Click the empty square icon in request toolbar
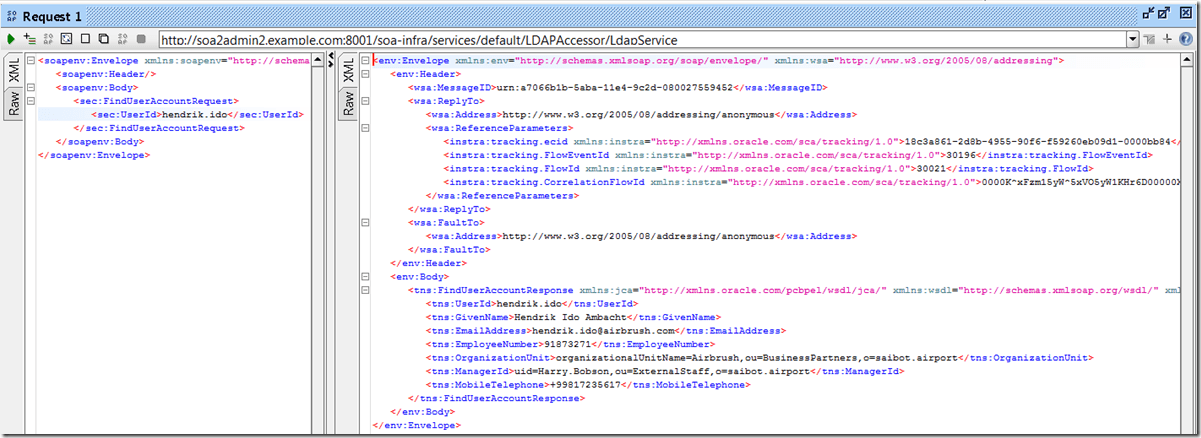This screenshot has height=438, width=1201. coord(86,39)
